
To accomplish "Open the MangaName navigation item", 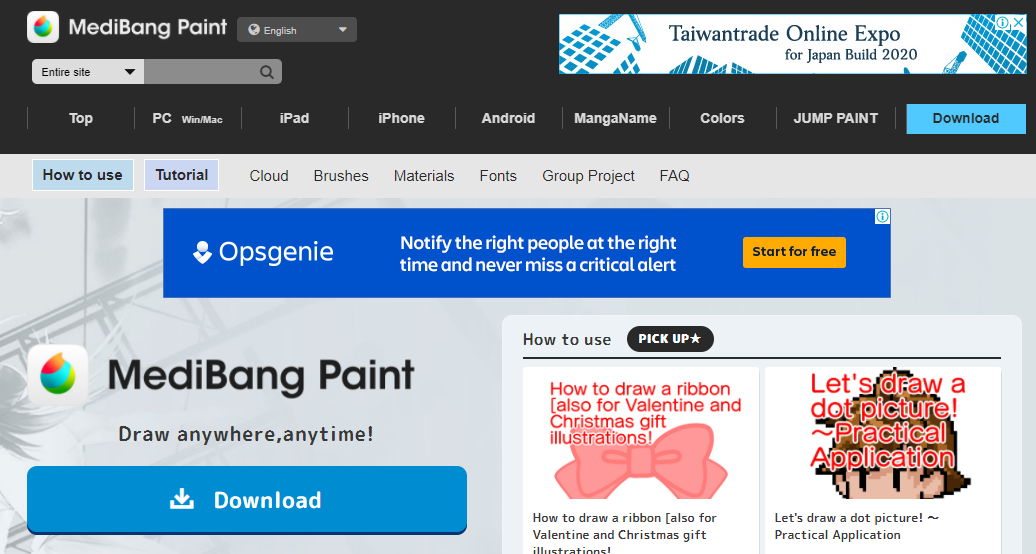I will pos(616,118).
